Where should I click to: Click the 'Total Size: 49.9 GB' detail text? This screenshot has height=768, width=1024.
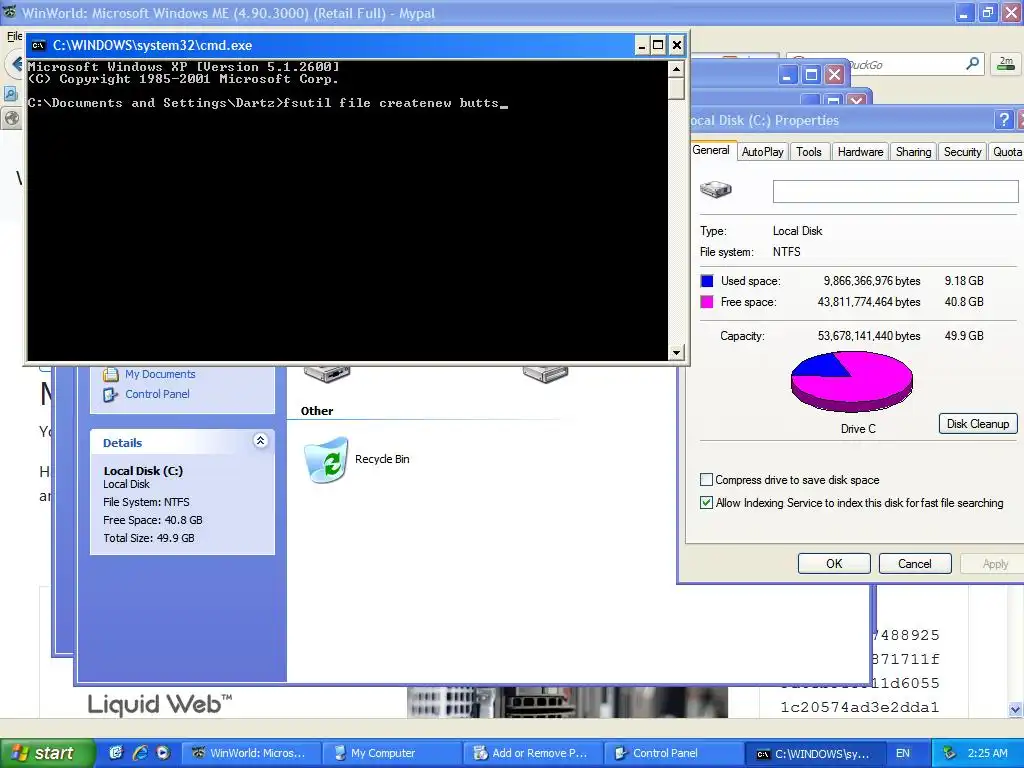149,538
